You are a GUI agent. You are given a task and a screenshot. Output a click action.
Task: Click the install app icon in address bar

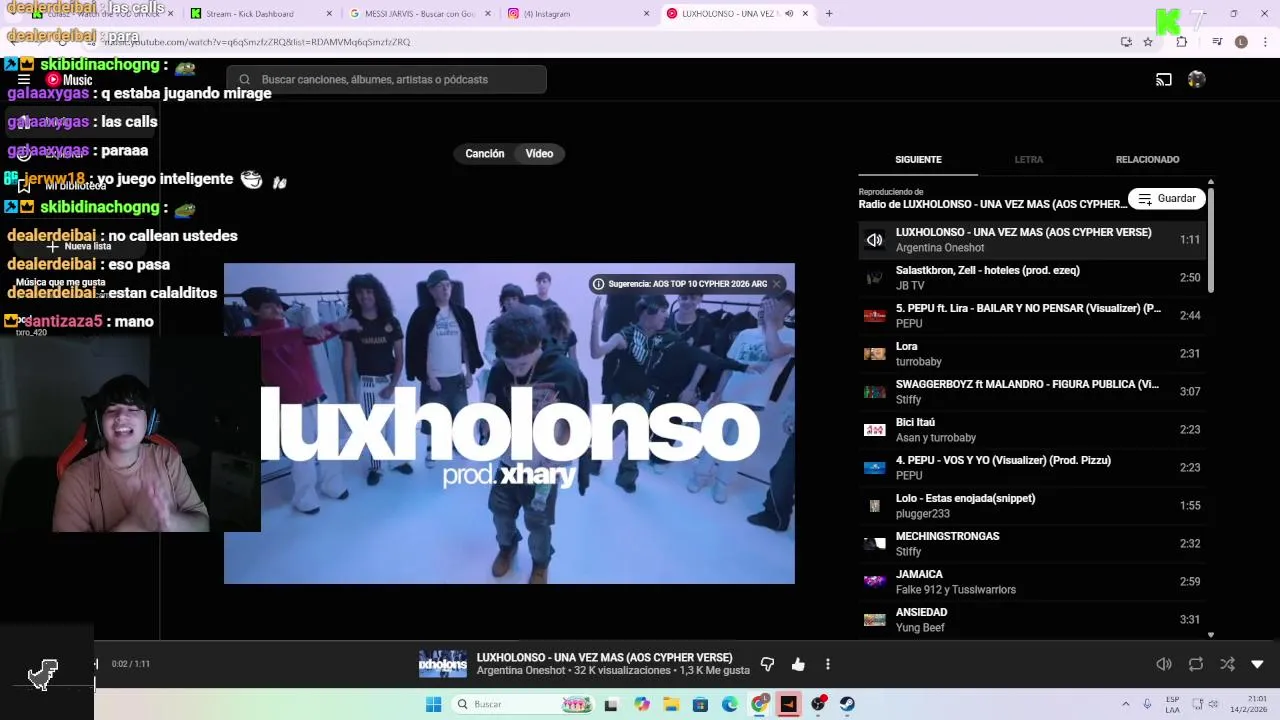(1126, 42)
